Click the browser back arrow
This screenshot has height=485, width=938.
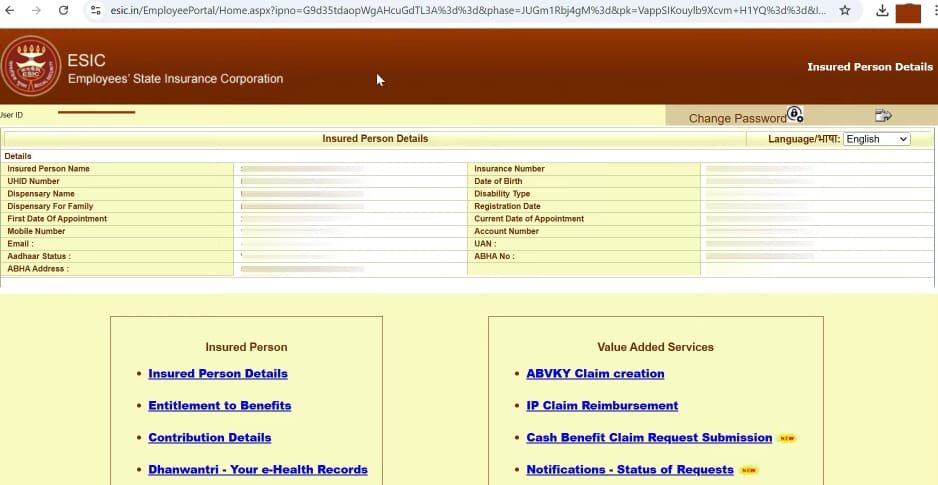(10, 11)
